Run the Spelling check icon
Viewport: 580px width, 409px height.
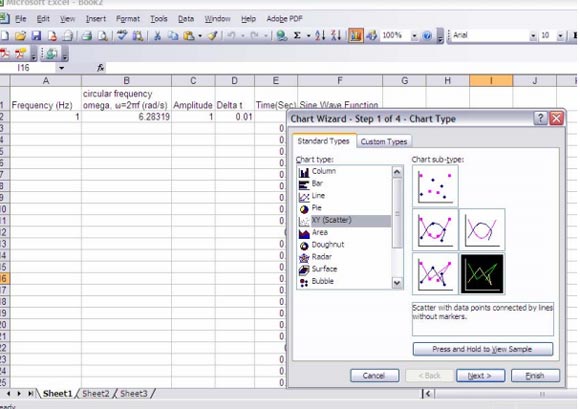pyautogui.click(x=122, y=36)
